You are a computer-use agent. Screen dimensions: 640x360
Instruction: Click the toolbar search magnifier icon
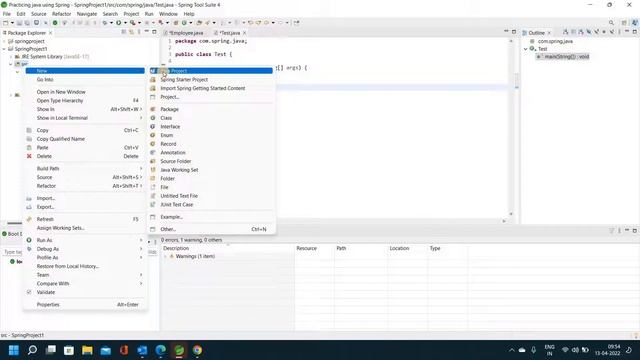pos(611,23)
